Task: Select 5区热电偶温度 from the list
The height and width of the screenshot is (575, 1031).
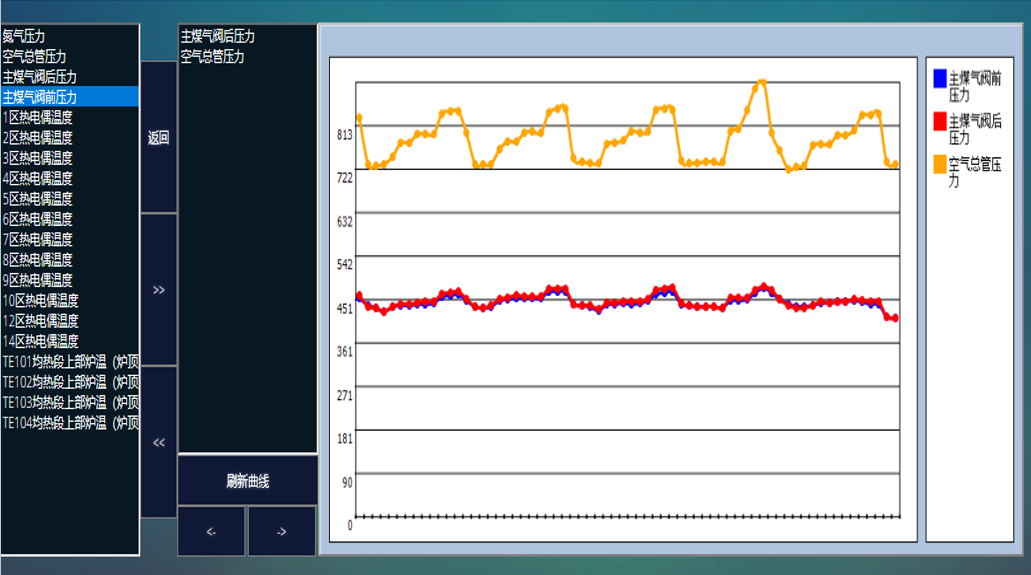Action: point(38,198)
